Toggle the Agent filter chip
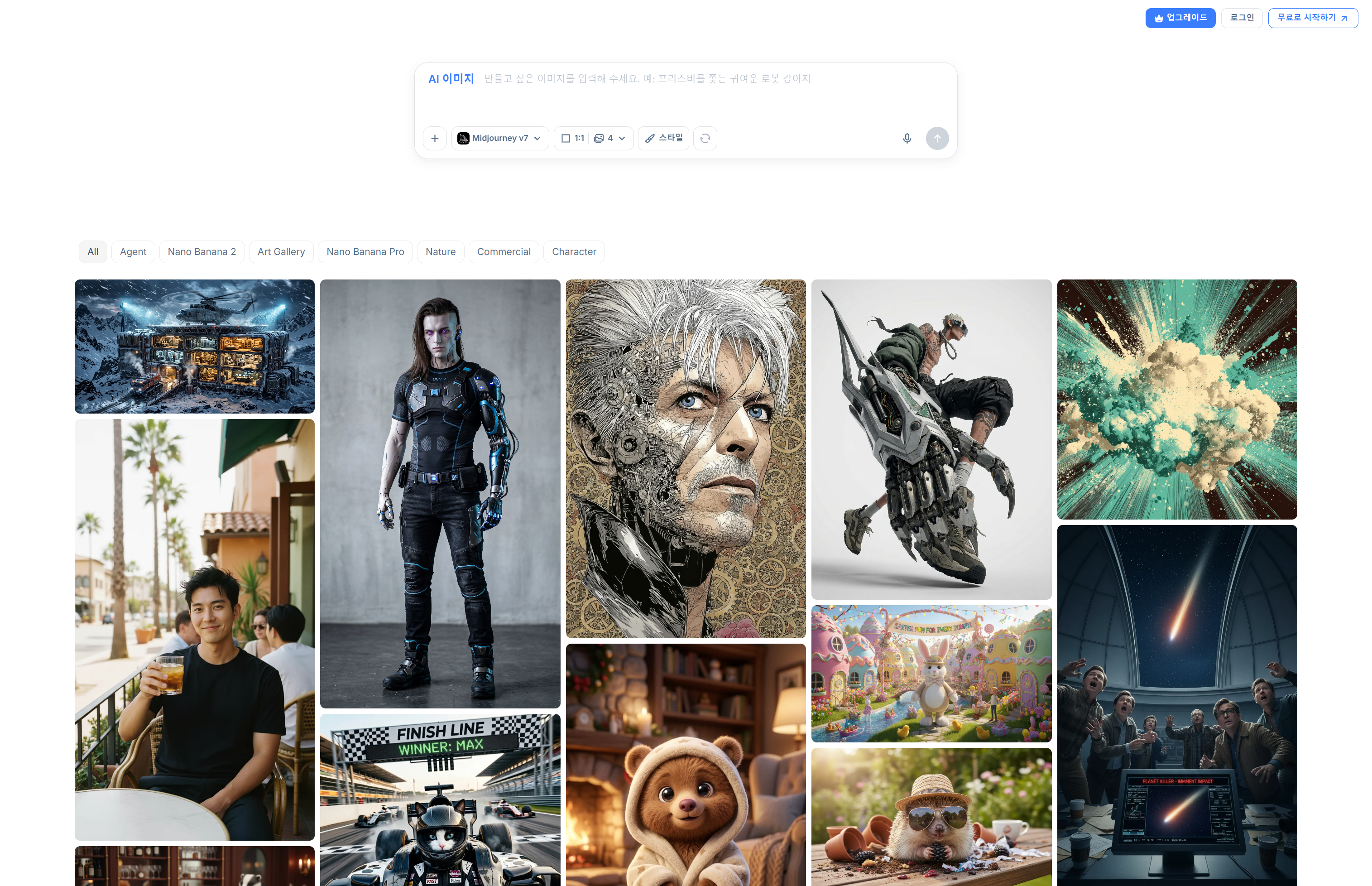 click(x=133, y=252)
